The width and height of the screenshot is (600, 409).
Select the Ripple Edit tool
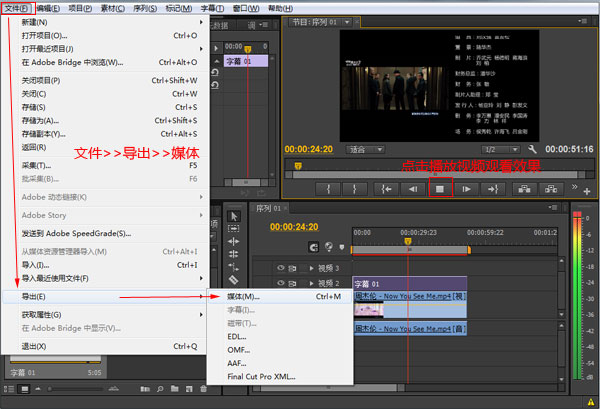tap(234, 241)
